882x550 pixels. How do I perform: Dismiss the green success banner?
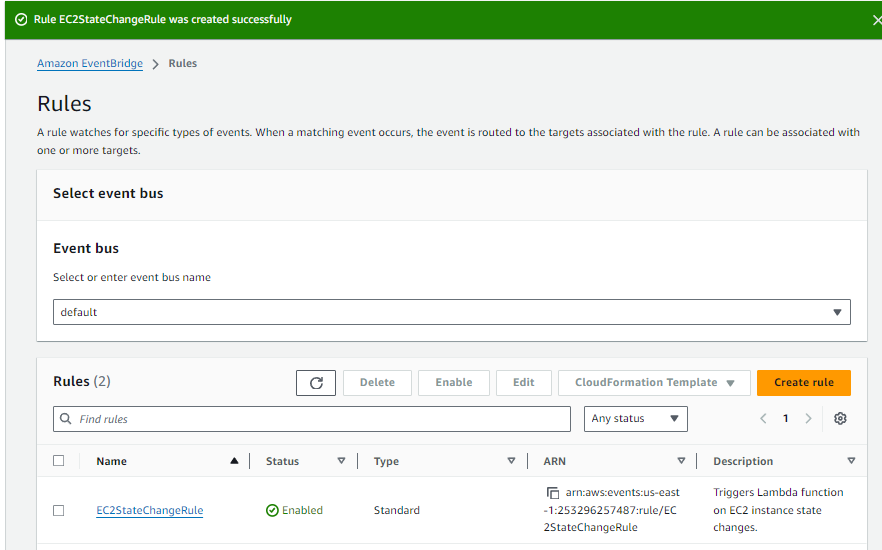coord(876,20)
